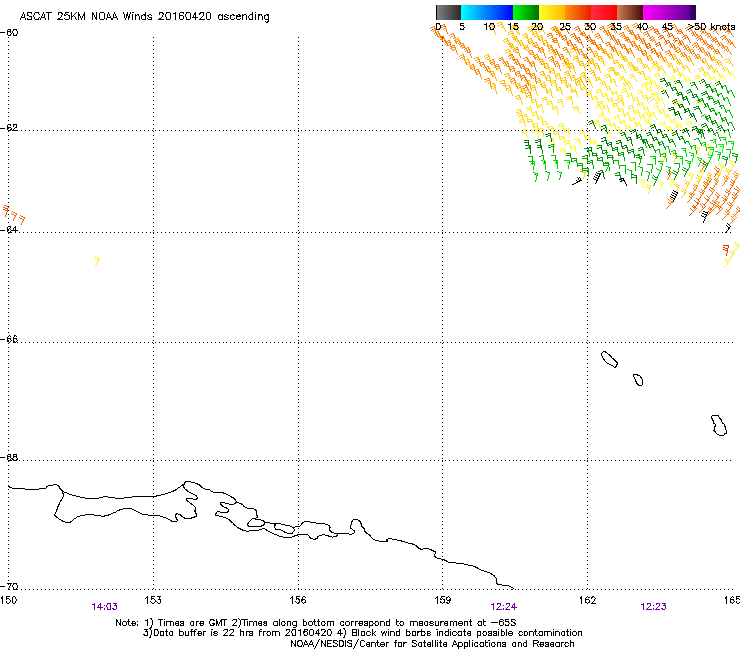Click the gray 0–5 knots color bar segment

tap(448, 12)
